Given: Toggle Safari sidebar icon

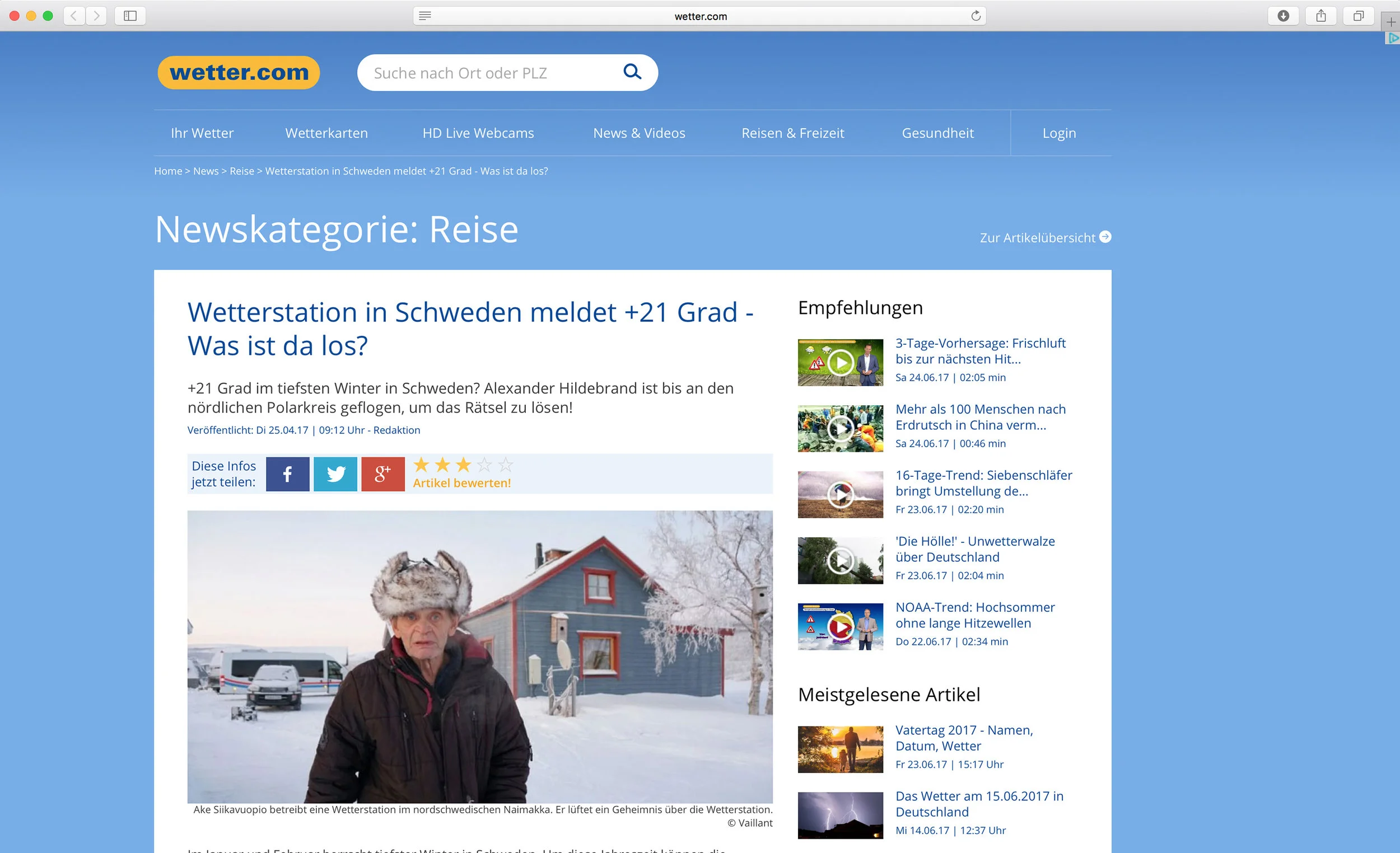Looking at the screenshot, I should pyautogui.click(x=130, y=16).
